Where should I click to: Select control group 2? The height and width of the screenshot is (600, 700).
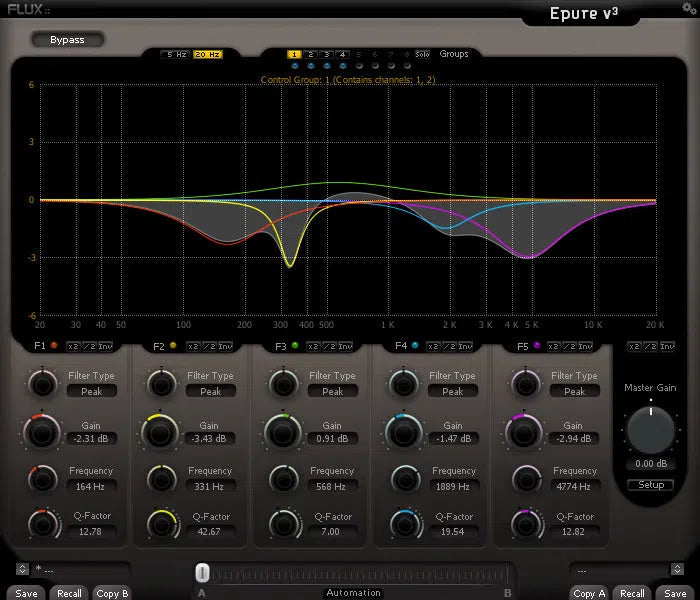(311, 54)
